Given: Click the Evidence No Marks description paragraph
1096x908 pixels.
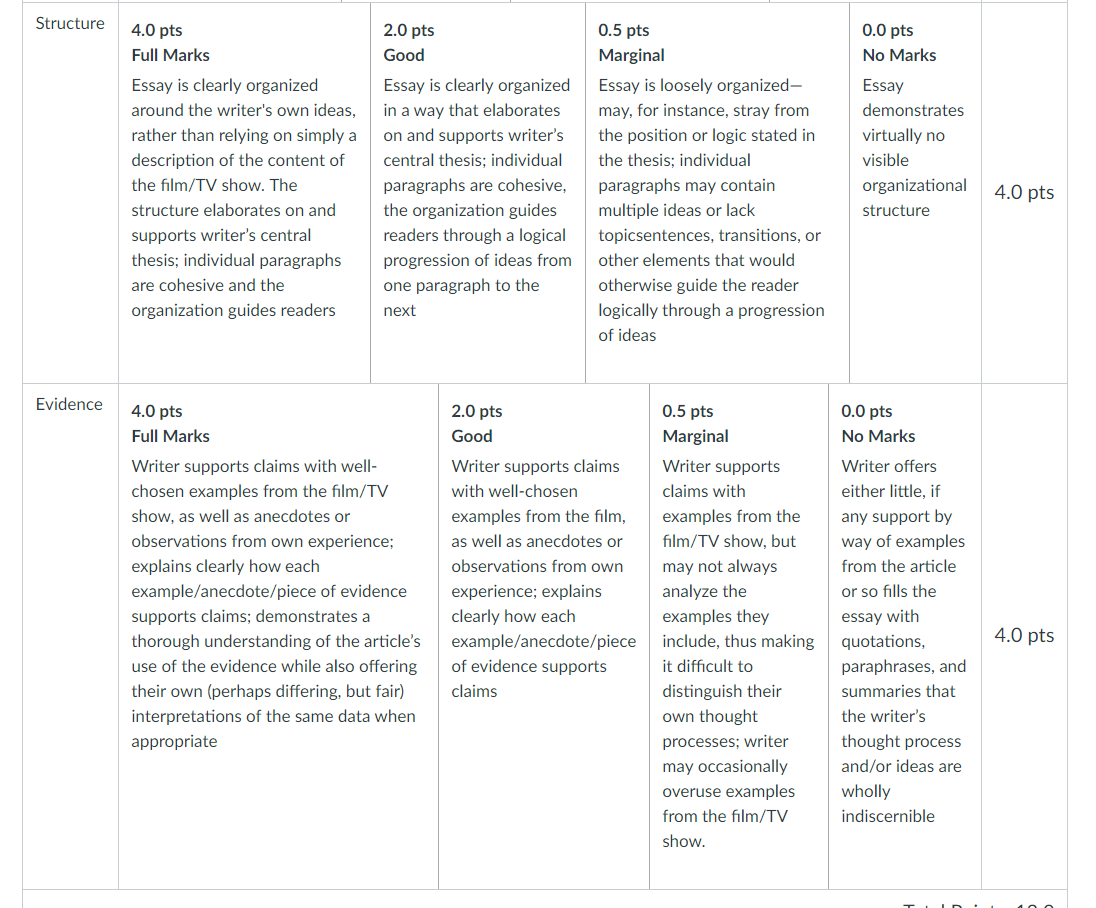Looking at the screenshot, I should pos(904,641).
